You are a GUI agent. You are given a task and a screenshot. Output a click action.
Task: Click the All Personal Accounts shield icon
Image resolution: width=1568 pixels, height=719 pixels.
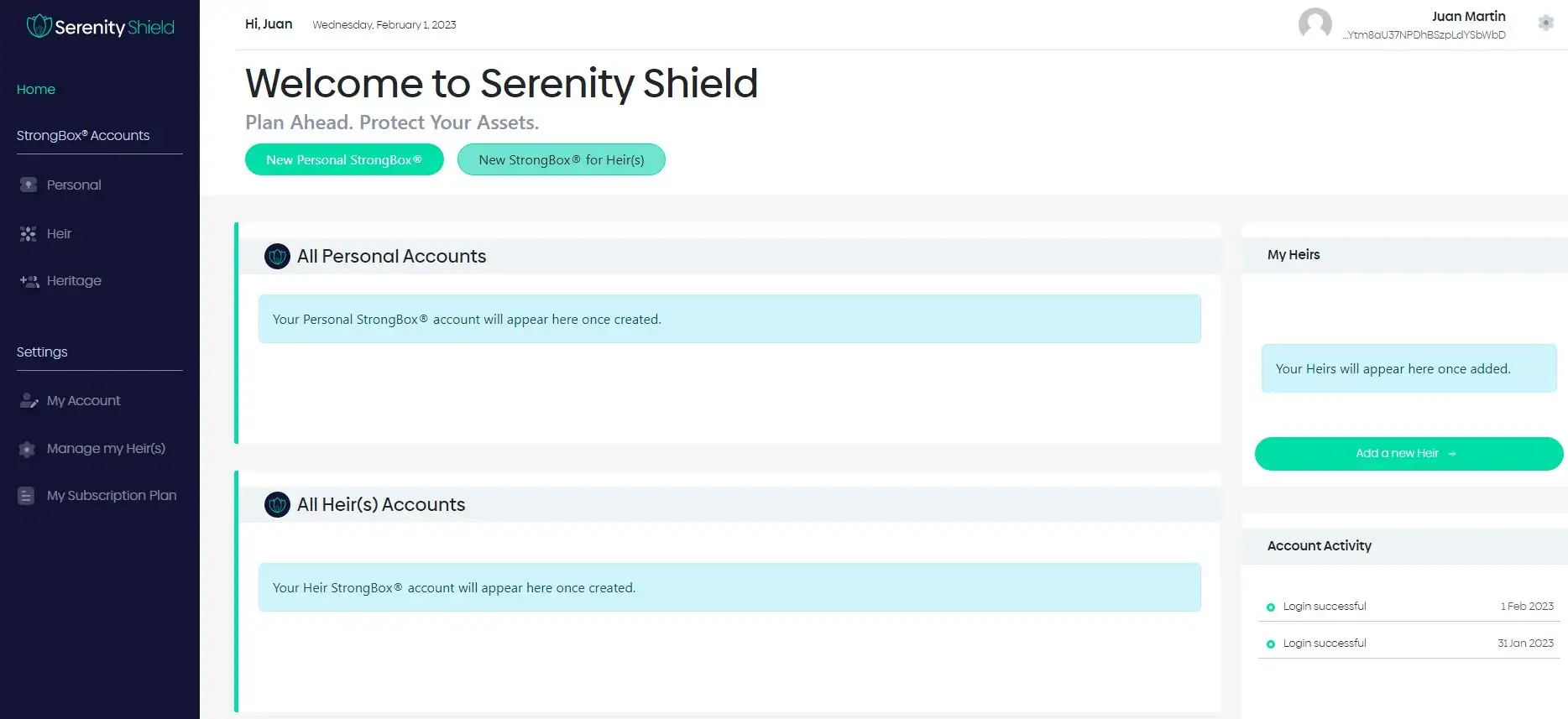277,257
